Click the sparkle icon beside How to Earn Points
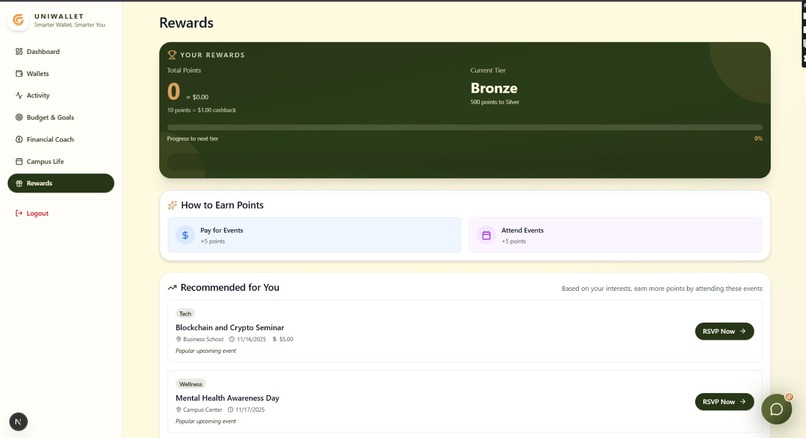 coord(173,205)
